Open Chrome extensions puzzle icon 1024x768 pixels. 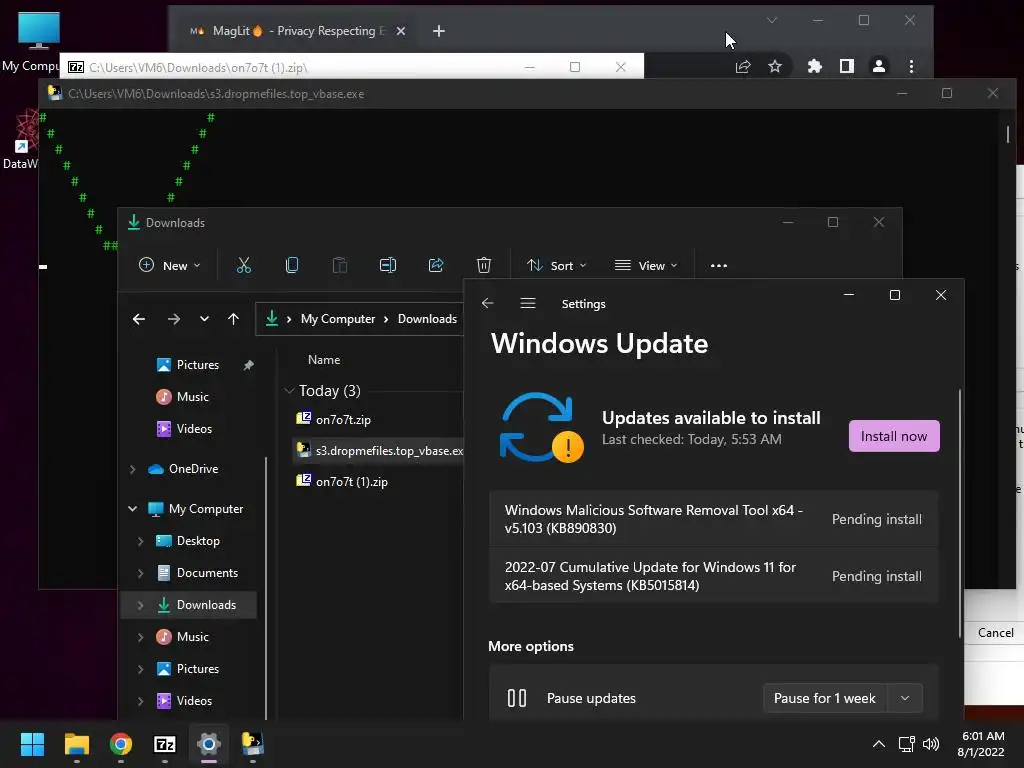pos(814,66)
